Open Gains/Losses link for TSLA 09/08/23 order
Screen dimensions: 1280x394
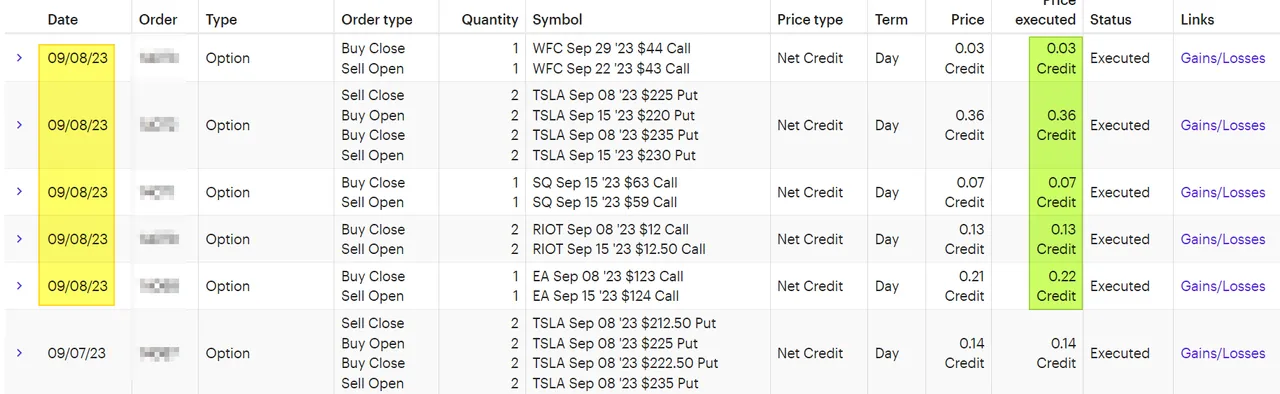click(1222, 125)
